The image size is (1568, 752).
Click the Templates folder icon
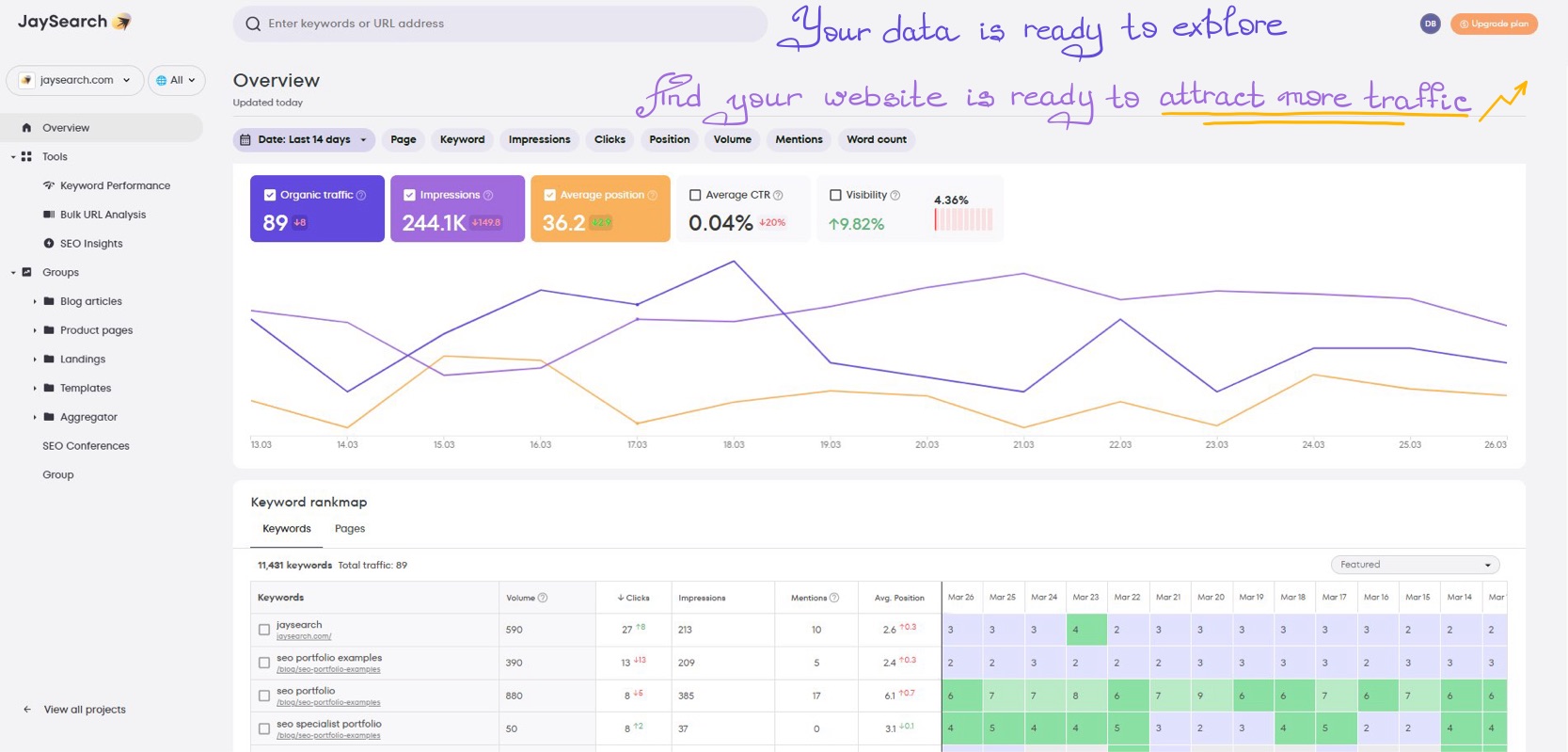point(49,388)
